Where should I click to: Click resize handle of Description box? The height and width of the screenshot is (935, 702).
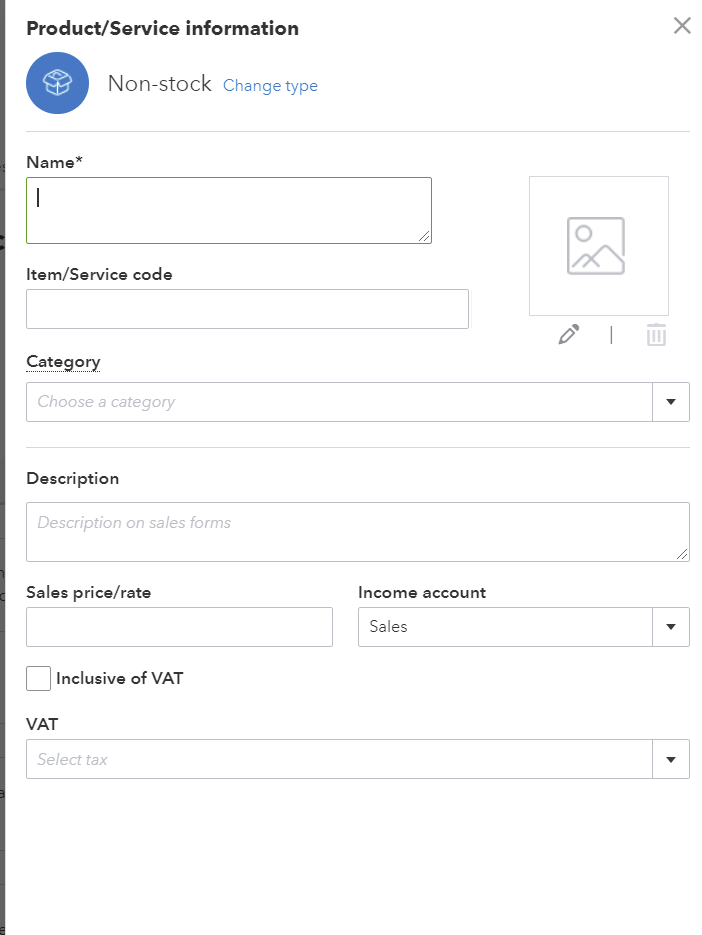pos(683,554)
